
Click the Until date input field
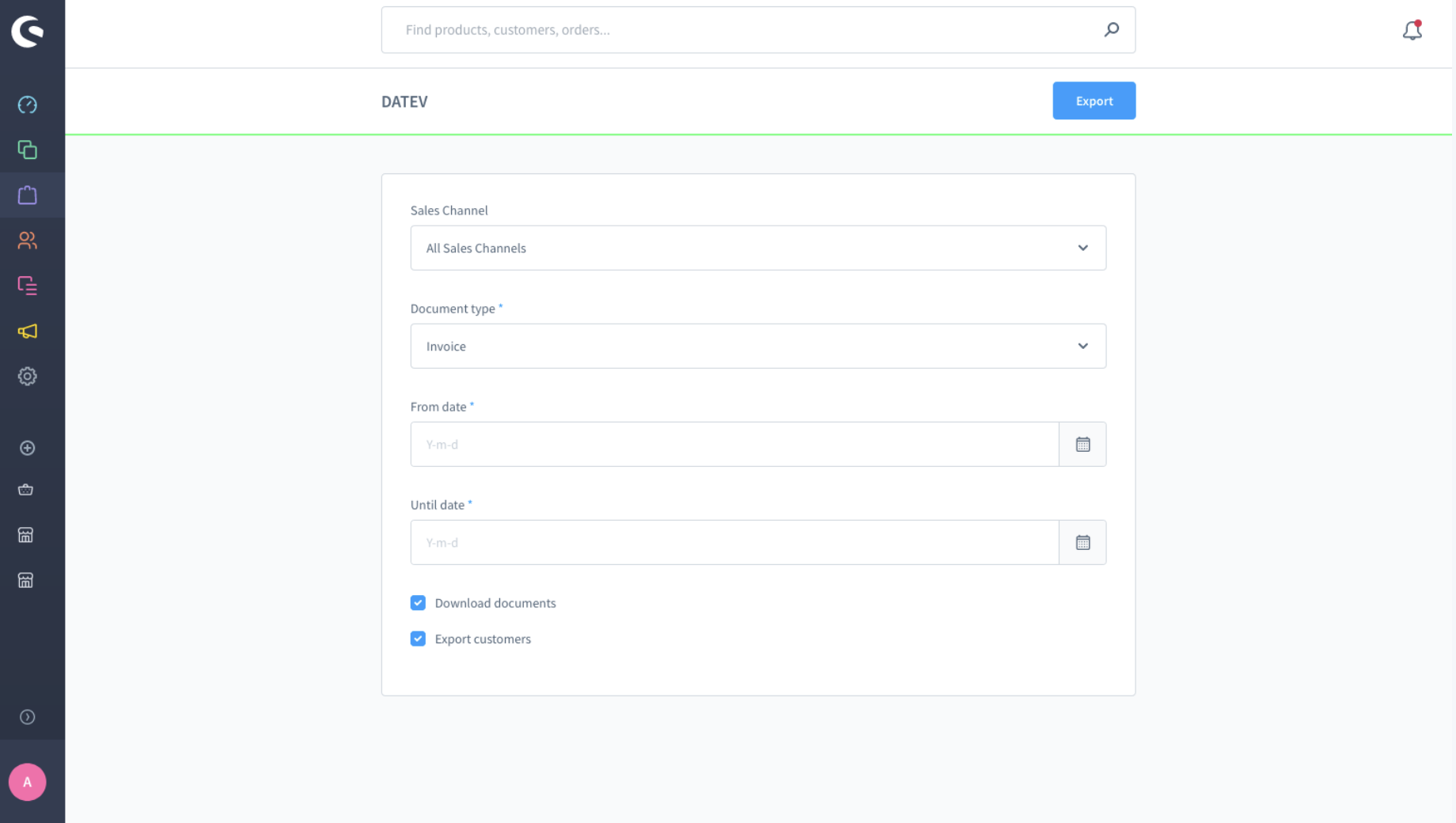(734, 542)
